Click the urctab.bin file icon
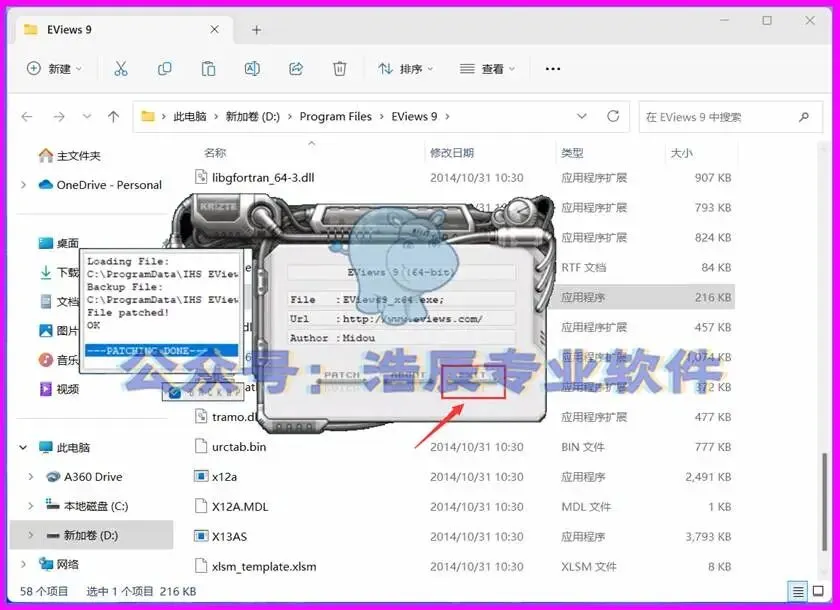The width and height of the screenshot is (840, 610). (x=201, y=446)
